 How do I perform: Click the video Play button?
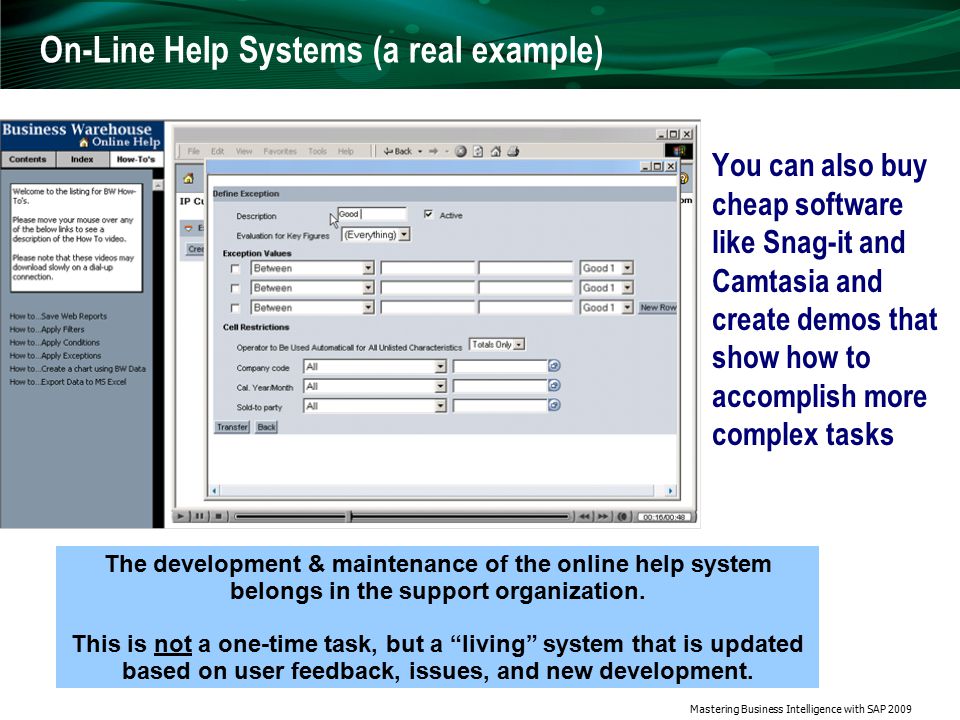(x=180, y=516)
